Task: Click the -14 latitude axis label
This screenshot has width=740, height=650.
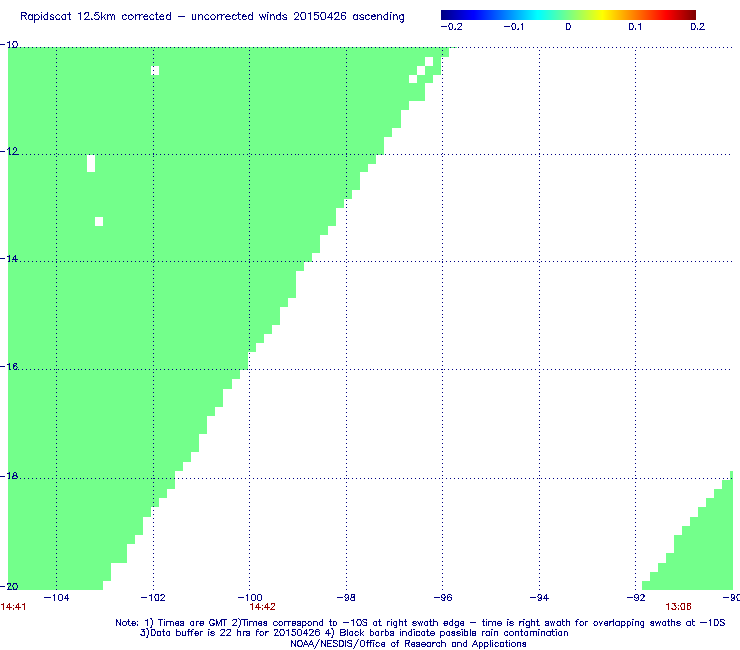Action: tap(9, 259)
